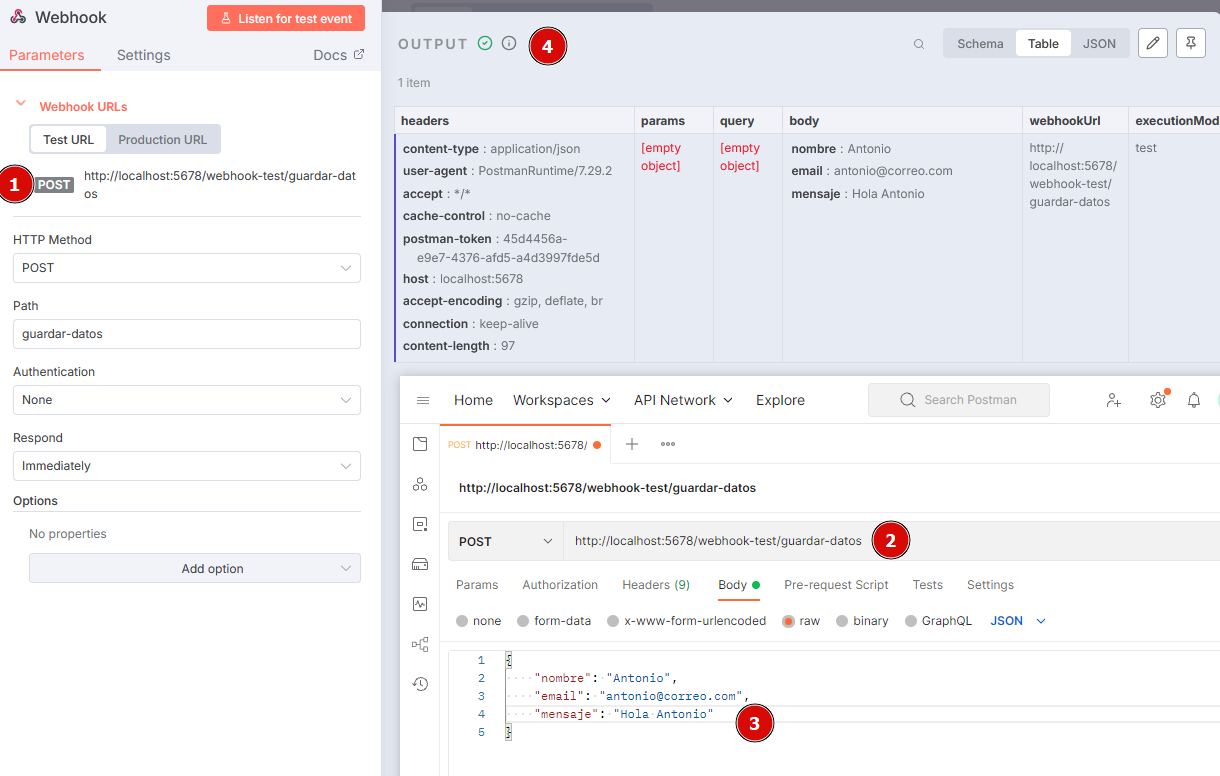The image size is (1220, 776).
Task: Open the Docs link
Action: 339,55
